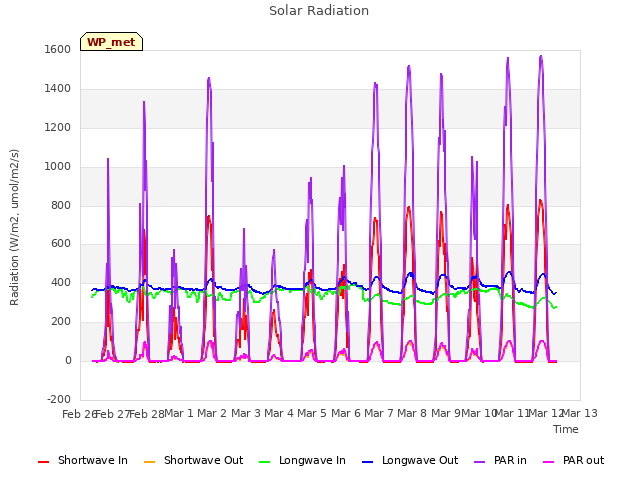Click the Mar 4 x-axis label
This screenshot has width=640, height=480.
pyautogui.click(x=279, y=413)
